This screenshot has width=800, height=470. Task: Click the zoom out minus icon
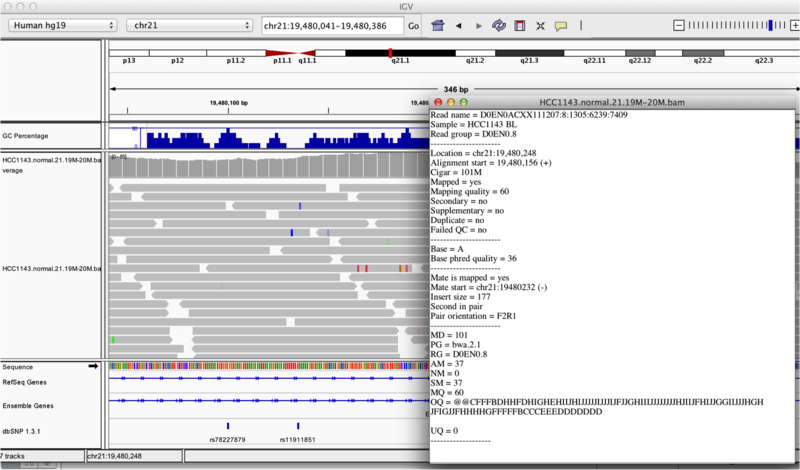(x=680, y=24)
